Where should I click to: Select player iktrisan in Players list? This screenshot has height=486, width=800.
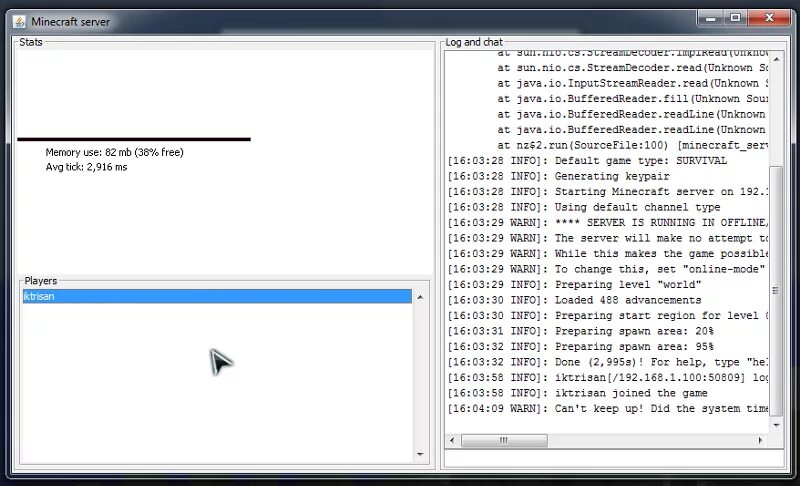click(217, 296)
